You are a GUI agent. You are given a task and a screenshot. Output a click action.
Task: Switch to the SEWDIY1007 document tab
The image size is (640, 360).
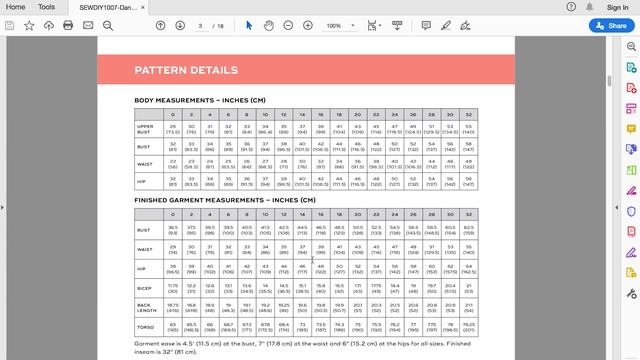(x=107, y=7)
